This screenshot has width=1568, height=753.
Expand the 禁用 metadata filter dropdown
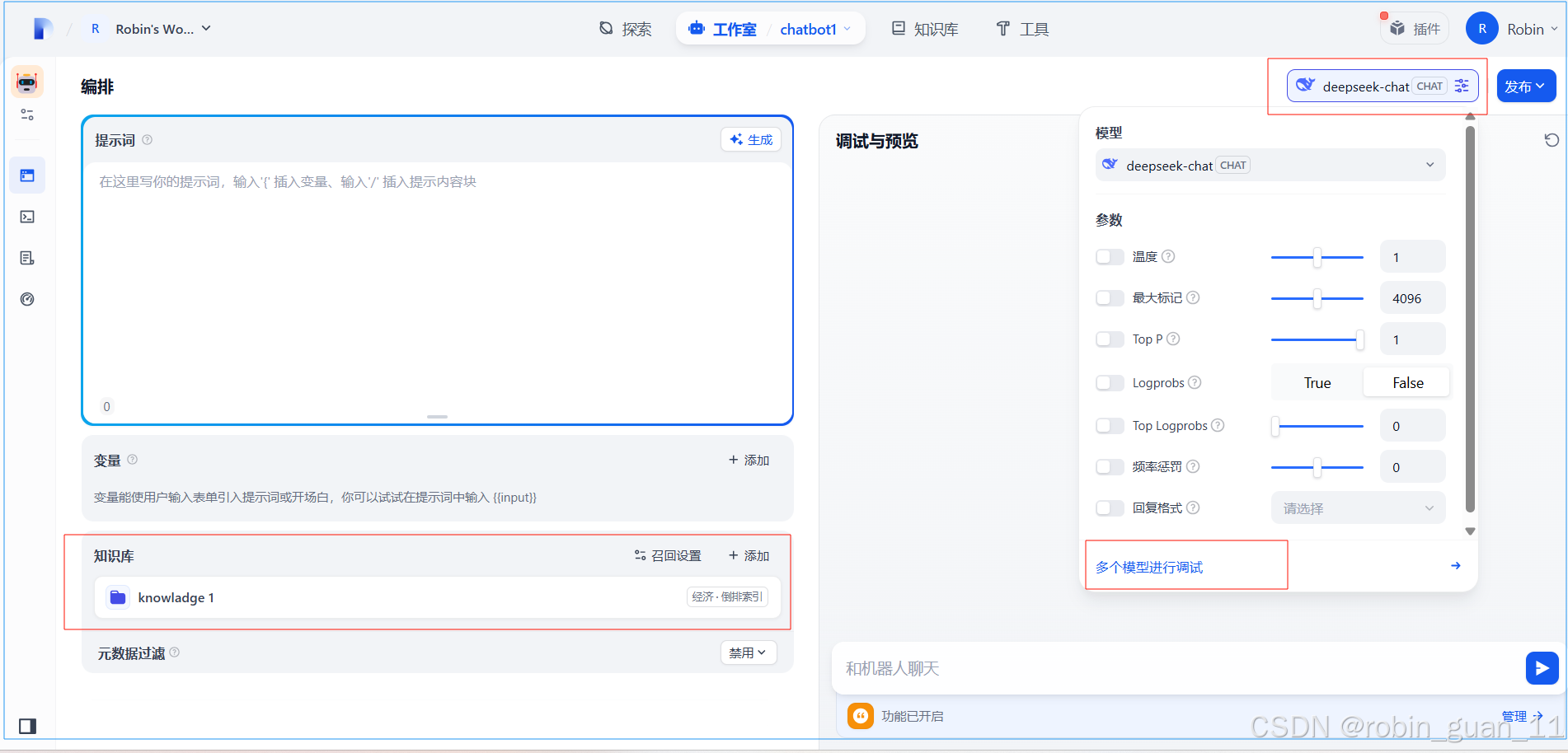tap(748, 652)
